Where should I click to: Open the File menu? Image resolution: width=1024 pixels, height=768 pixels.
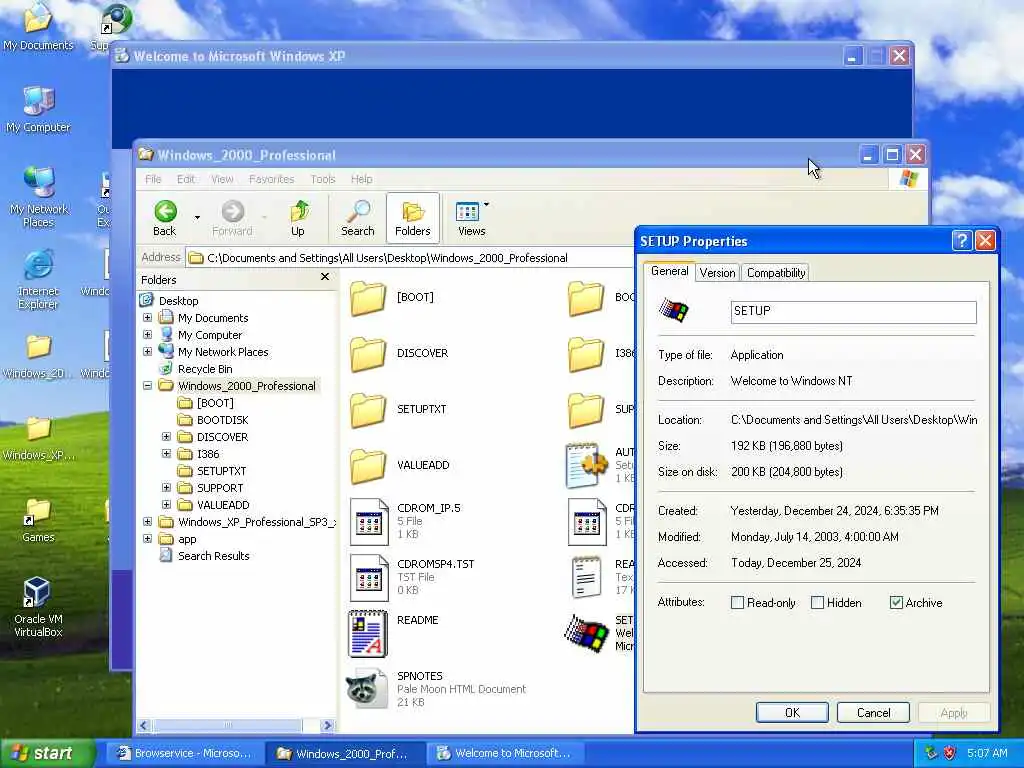153,179
